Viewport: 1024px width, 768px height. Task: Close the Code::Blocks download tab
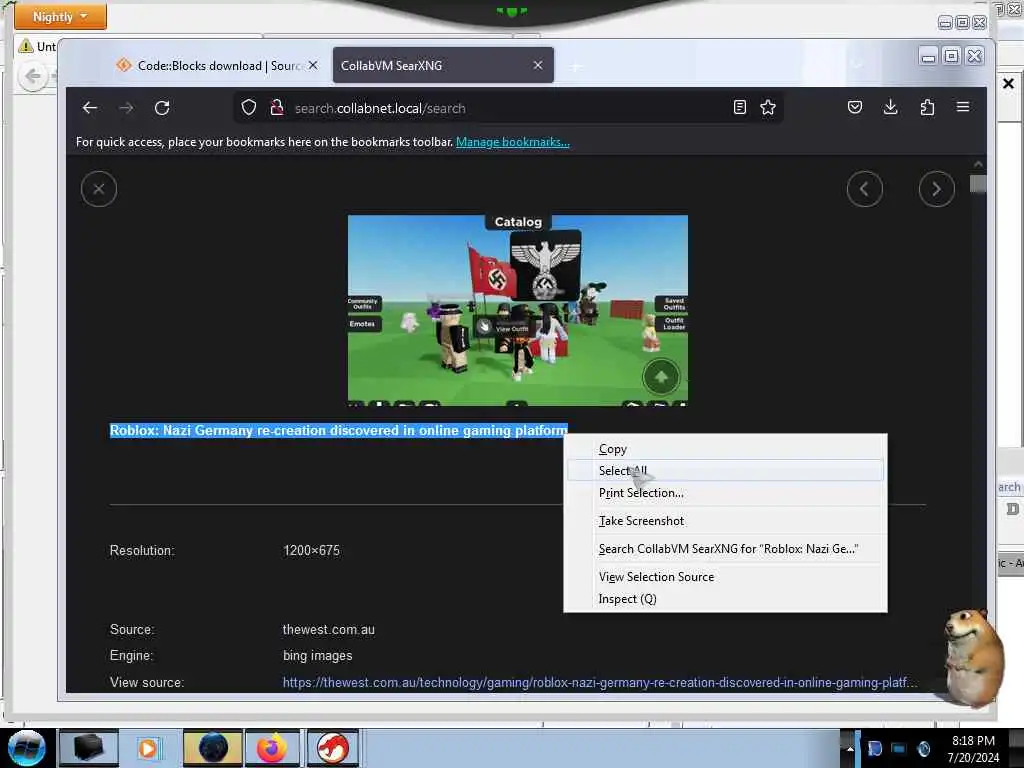coord(313,65)
